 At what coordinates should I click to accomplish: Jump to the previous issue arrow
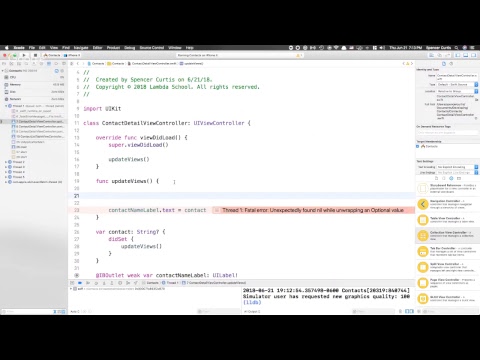pos(403,63)
